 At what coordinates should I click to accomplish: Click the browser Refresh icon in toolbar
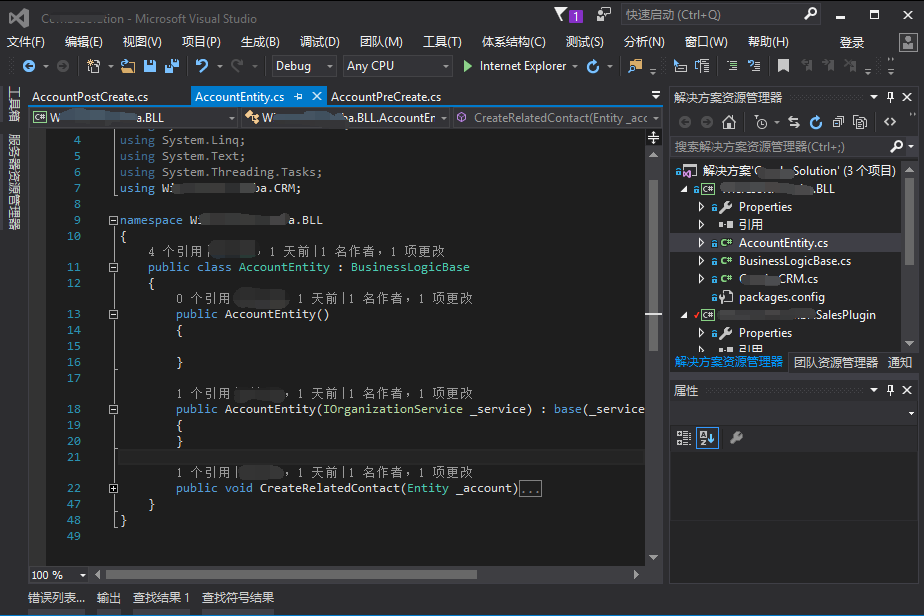593,67
